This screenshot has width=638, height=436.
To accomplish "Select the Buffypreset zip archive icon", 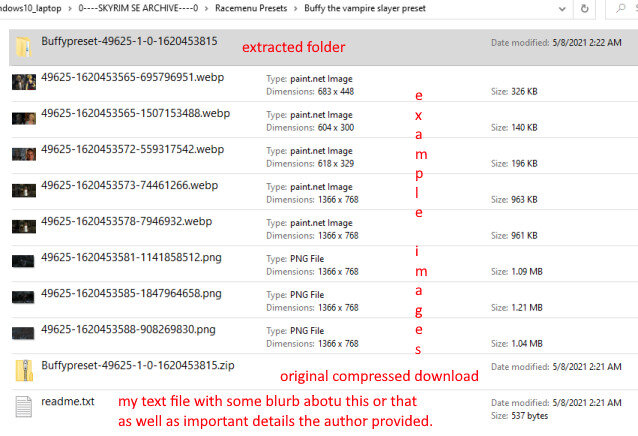I will (24, 371).
